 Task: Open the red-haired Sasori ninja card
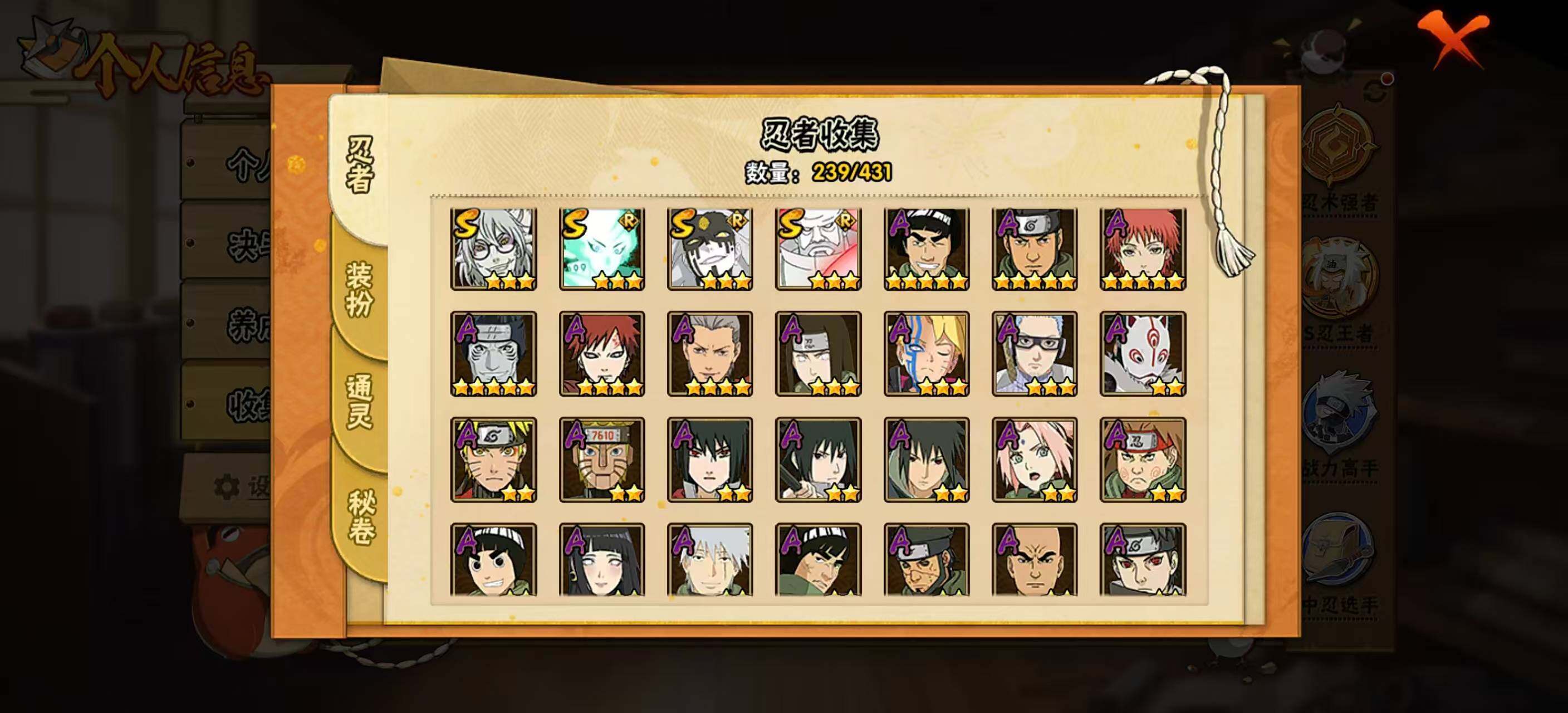pyautogui.click(x=1143, y=249)
